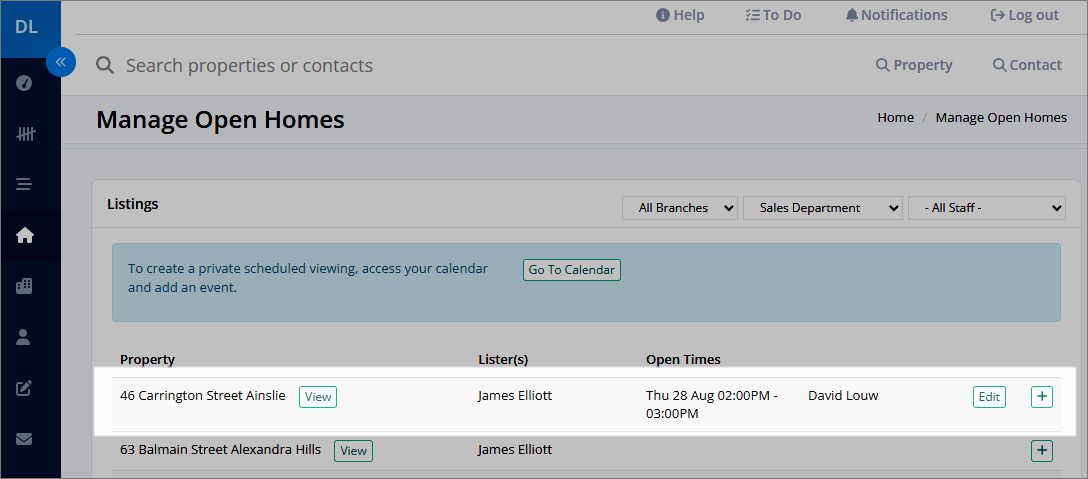View 63 Balmain Street Alexandra Hills property

tap(353, 451)
